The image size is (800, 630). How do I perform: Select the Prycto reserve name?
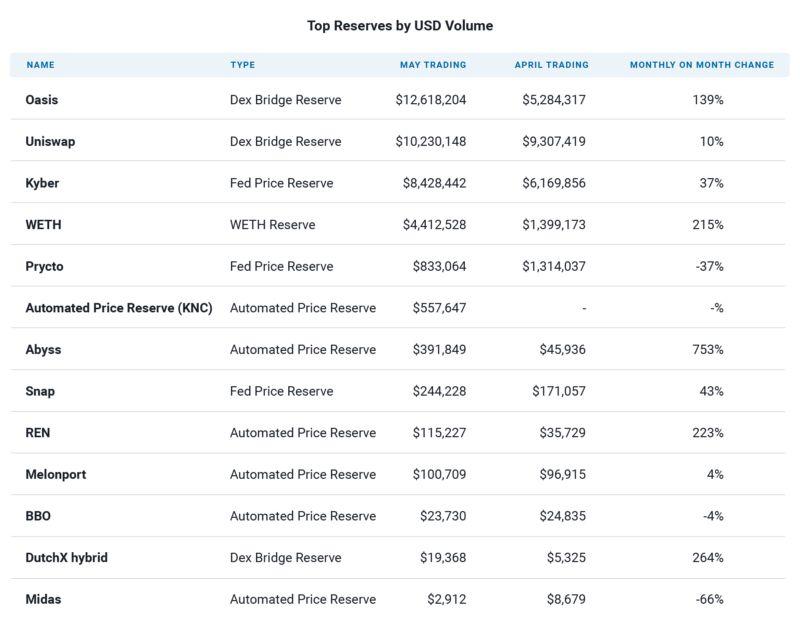44,266
